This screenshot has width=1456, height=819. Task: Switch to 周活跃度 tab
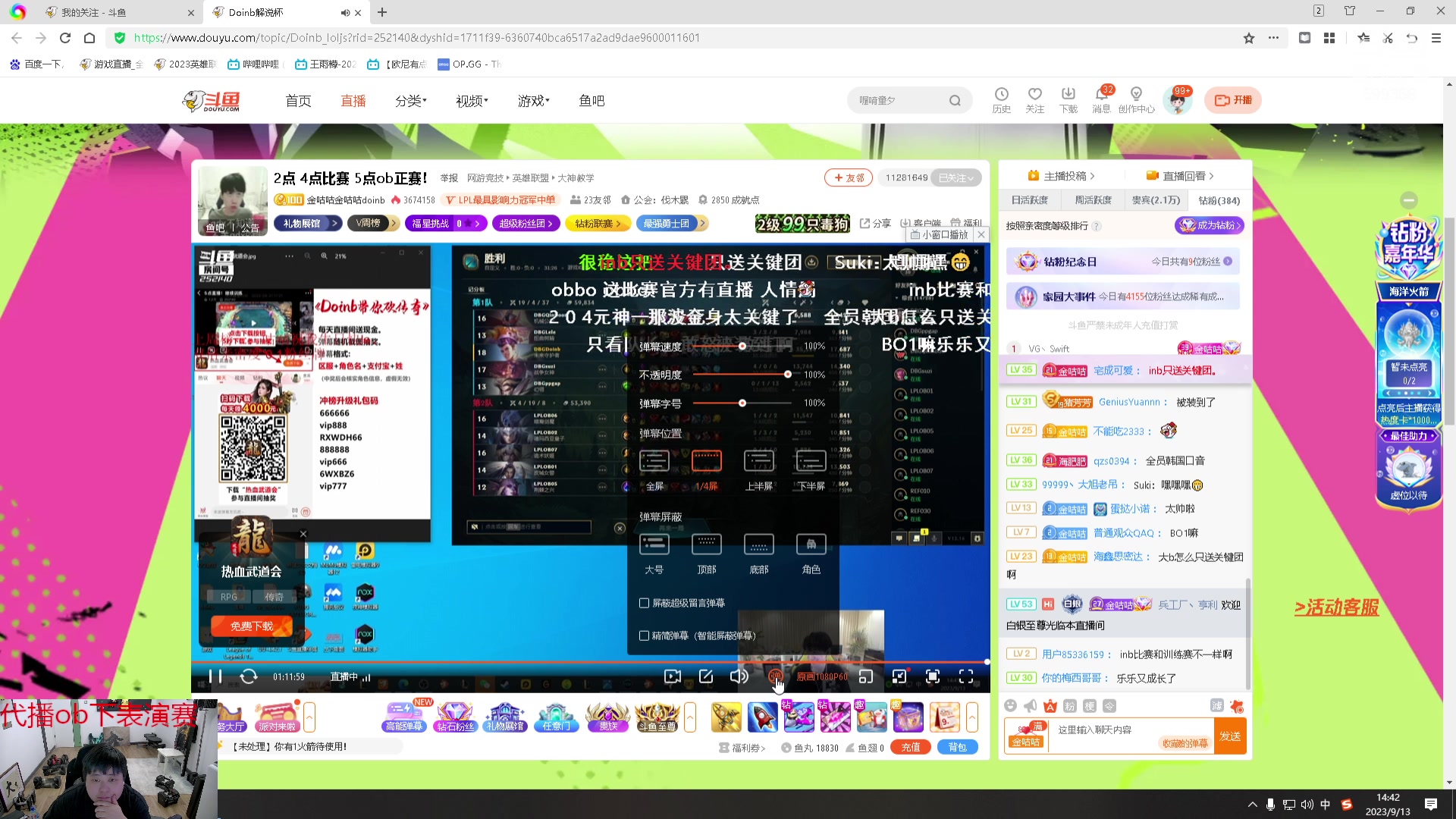pyautogui.click(x=1093, y=200)
